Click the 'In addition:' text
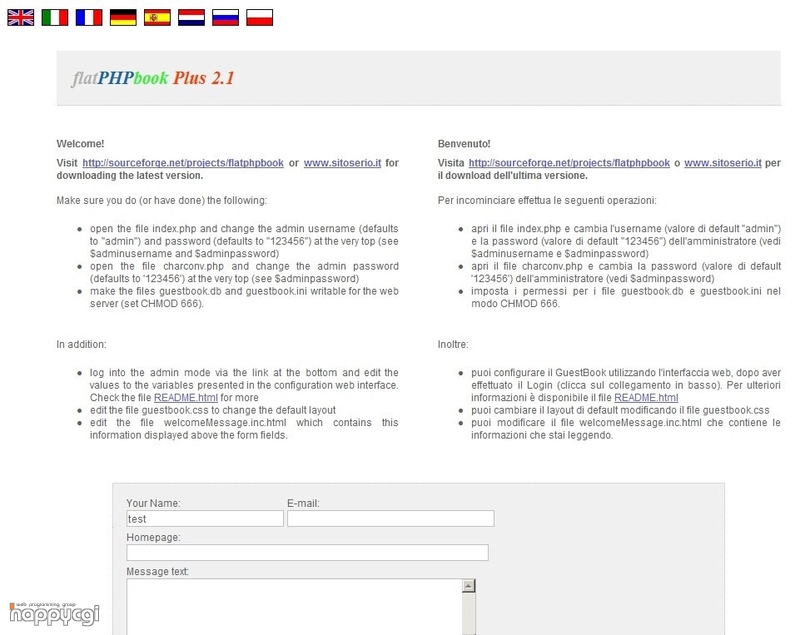This screenshot has height=635, width=800. point(81,344)
